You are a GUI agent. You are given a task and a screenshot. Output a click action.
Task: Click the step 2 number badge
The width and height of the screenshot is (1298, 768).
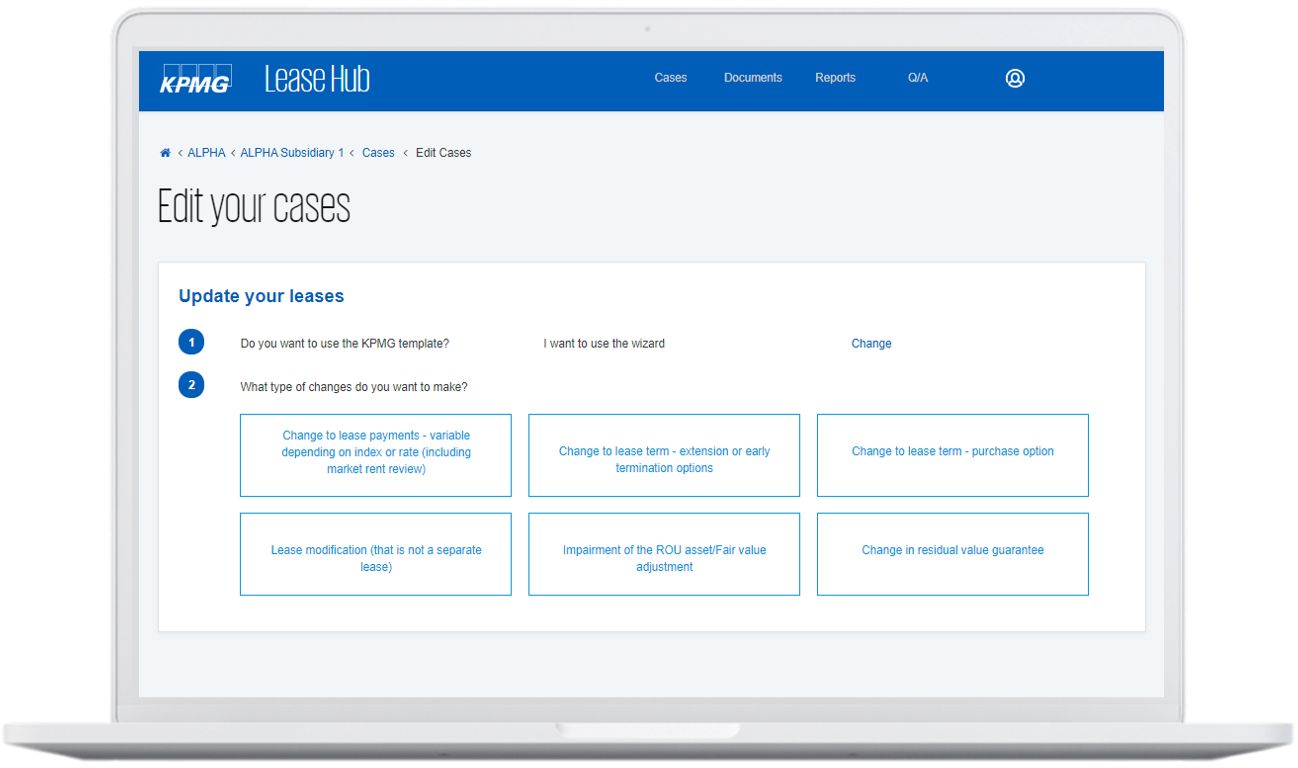point(191,385)
